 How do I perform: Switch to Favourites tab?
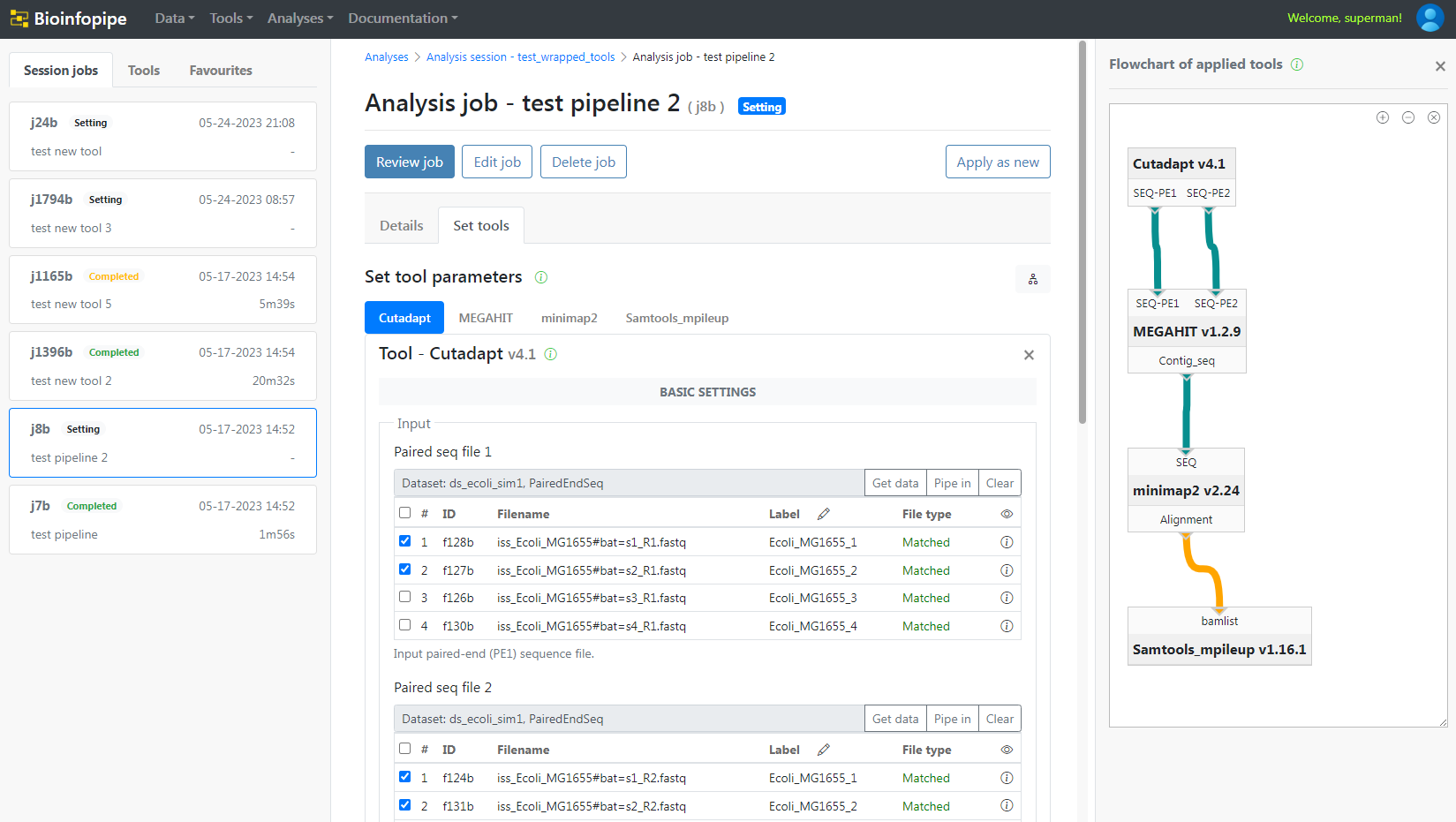click(221, 70)
